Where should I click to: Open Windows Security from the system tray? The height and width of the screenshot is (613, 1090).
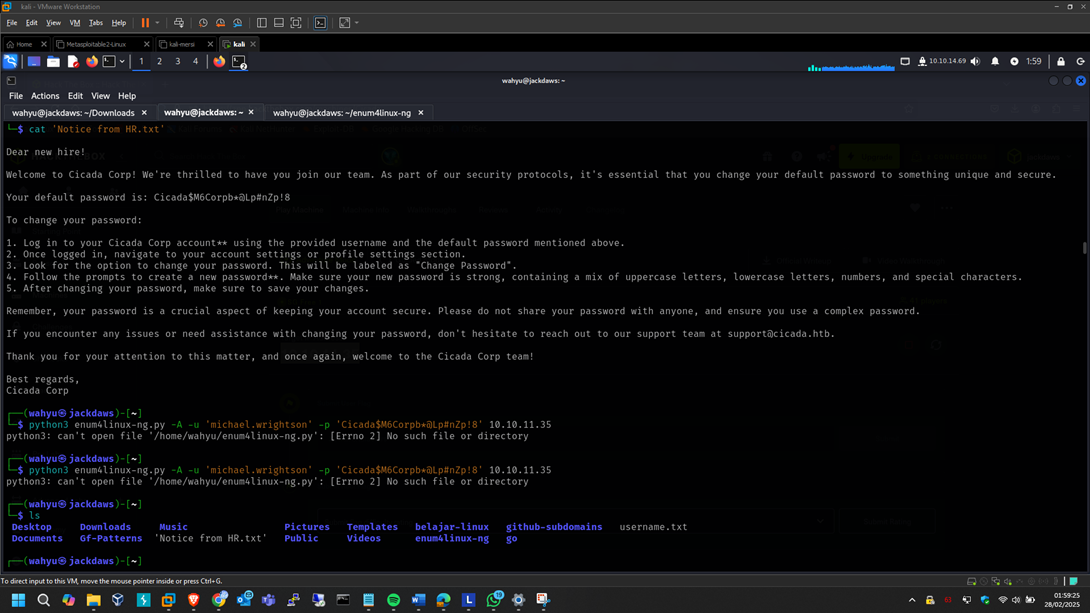tap(986, 600)
